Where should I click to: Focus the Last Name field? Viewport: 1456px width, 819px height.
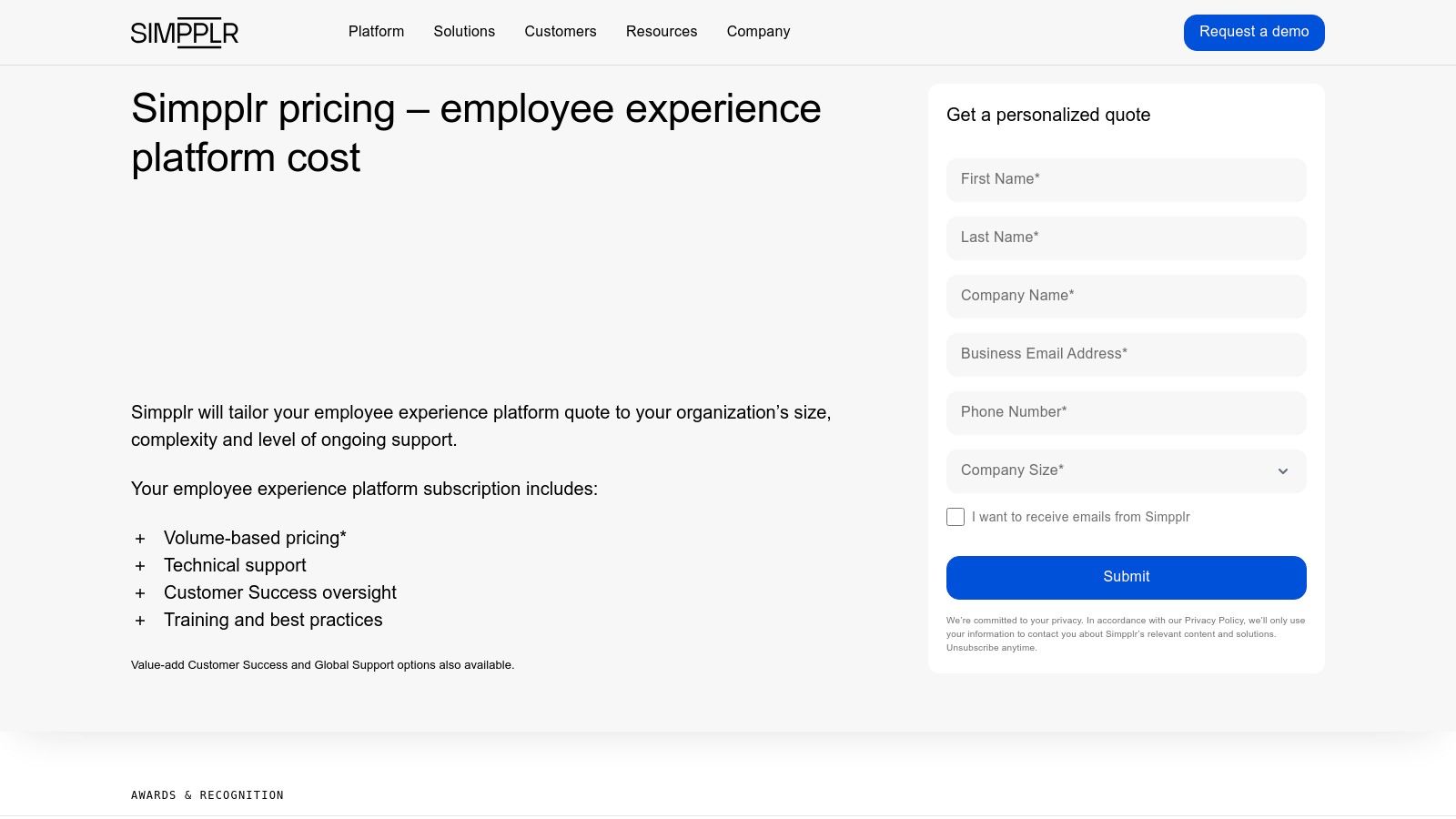pos(1127,238)
